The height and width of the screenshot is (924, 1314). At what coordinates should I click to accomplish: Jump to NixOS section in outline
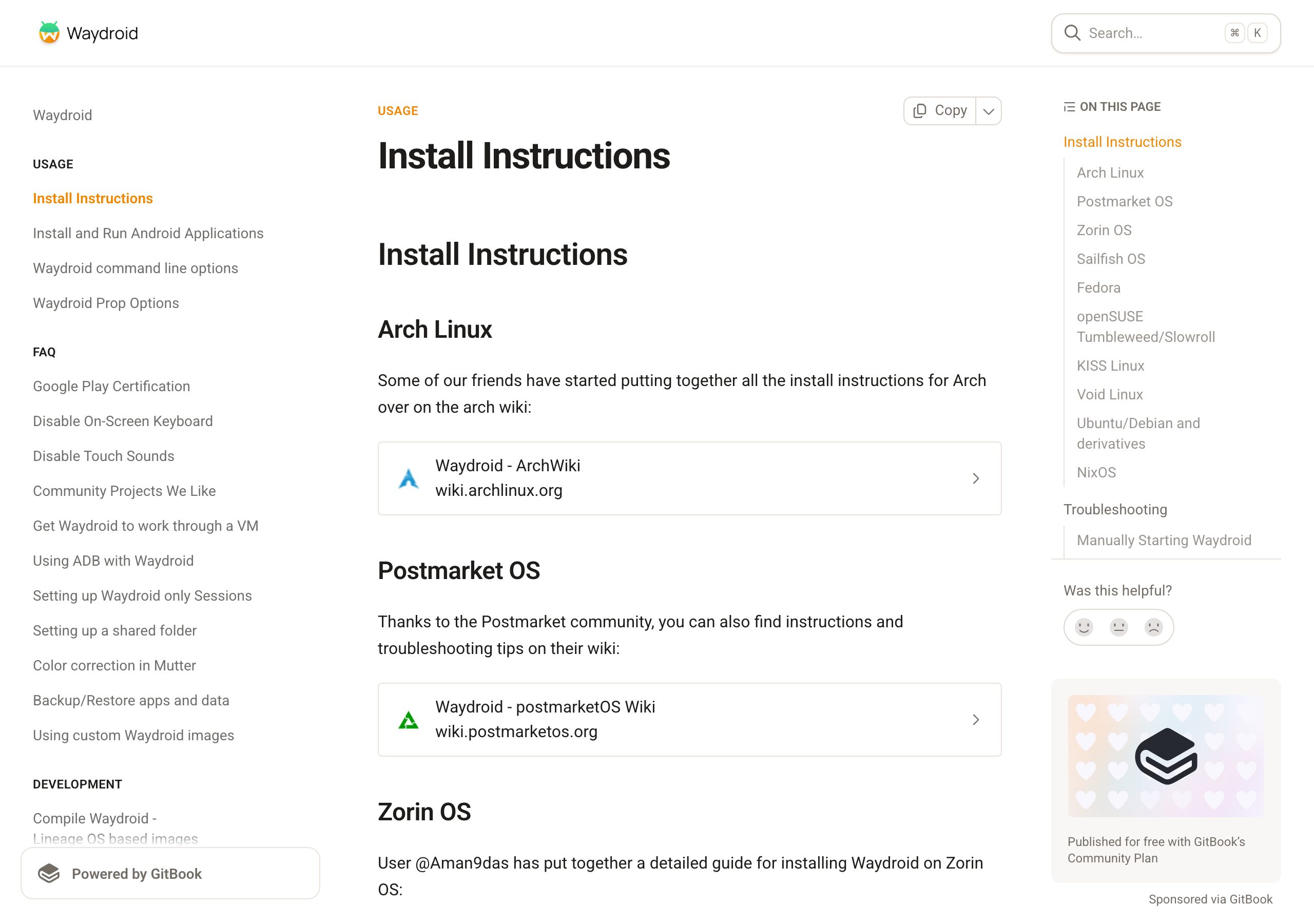point(1096,472)
